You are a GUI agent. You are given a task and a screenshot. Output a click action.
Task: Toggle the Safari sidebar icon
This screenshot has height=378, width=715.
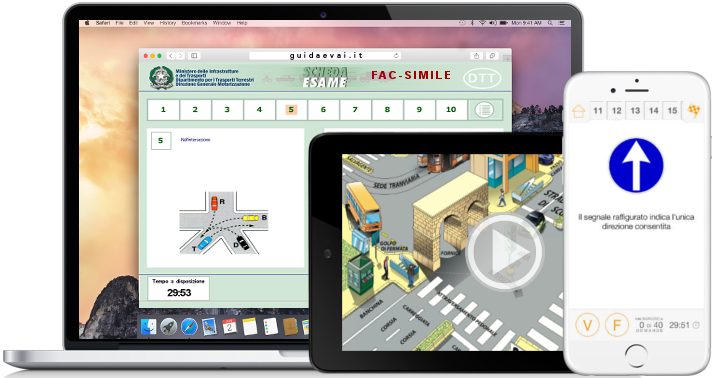[x=194, y=56]
